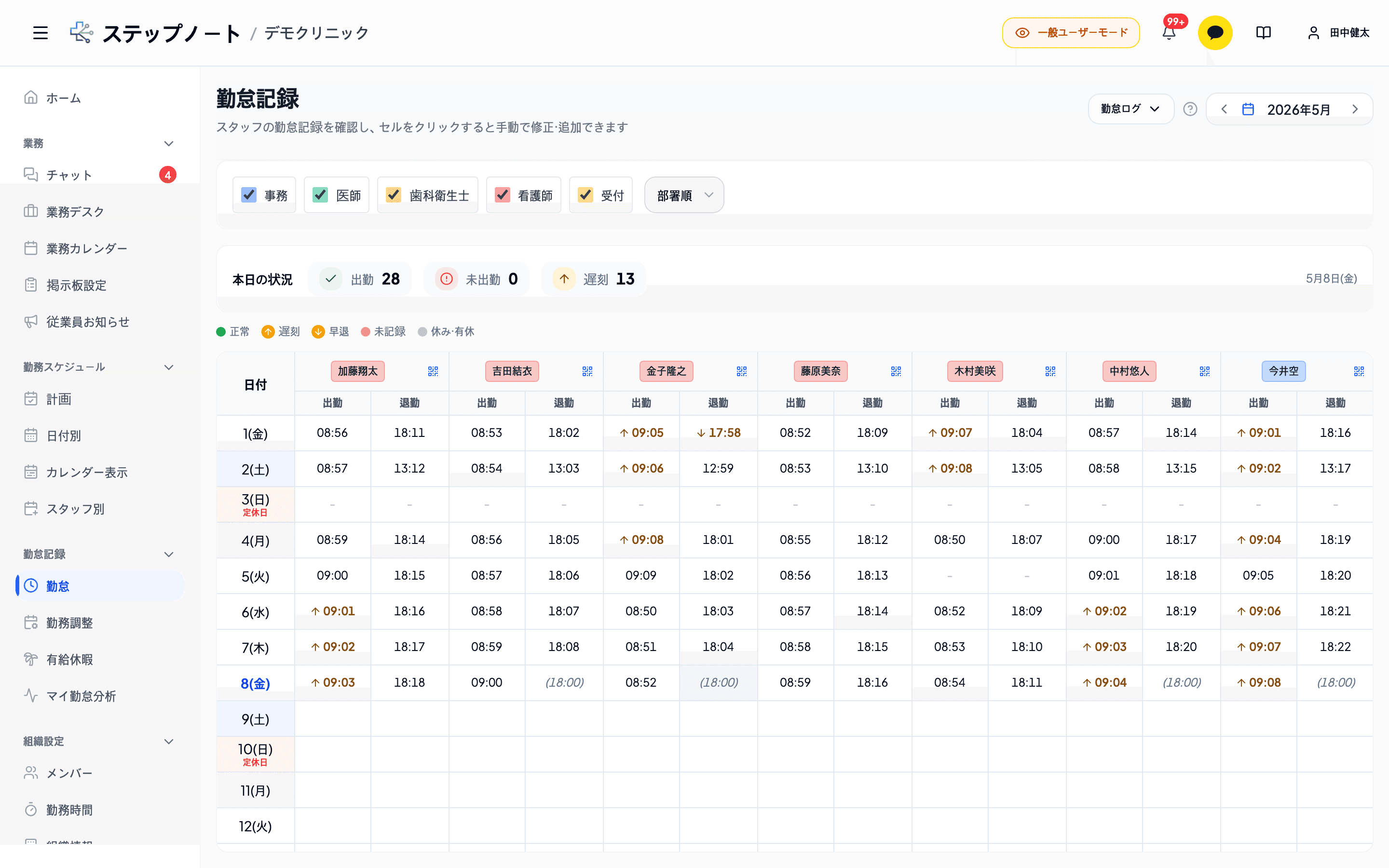Click the 勤務時間 timer icon
1389x868 pixels.
[31, 810]
